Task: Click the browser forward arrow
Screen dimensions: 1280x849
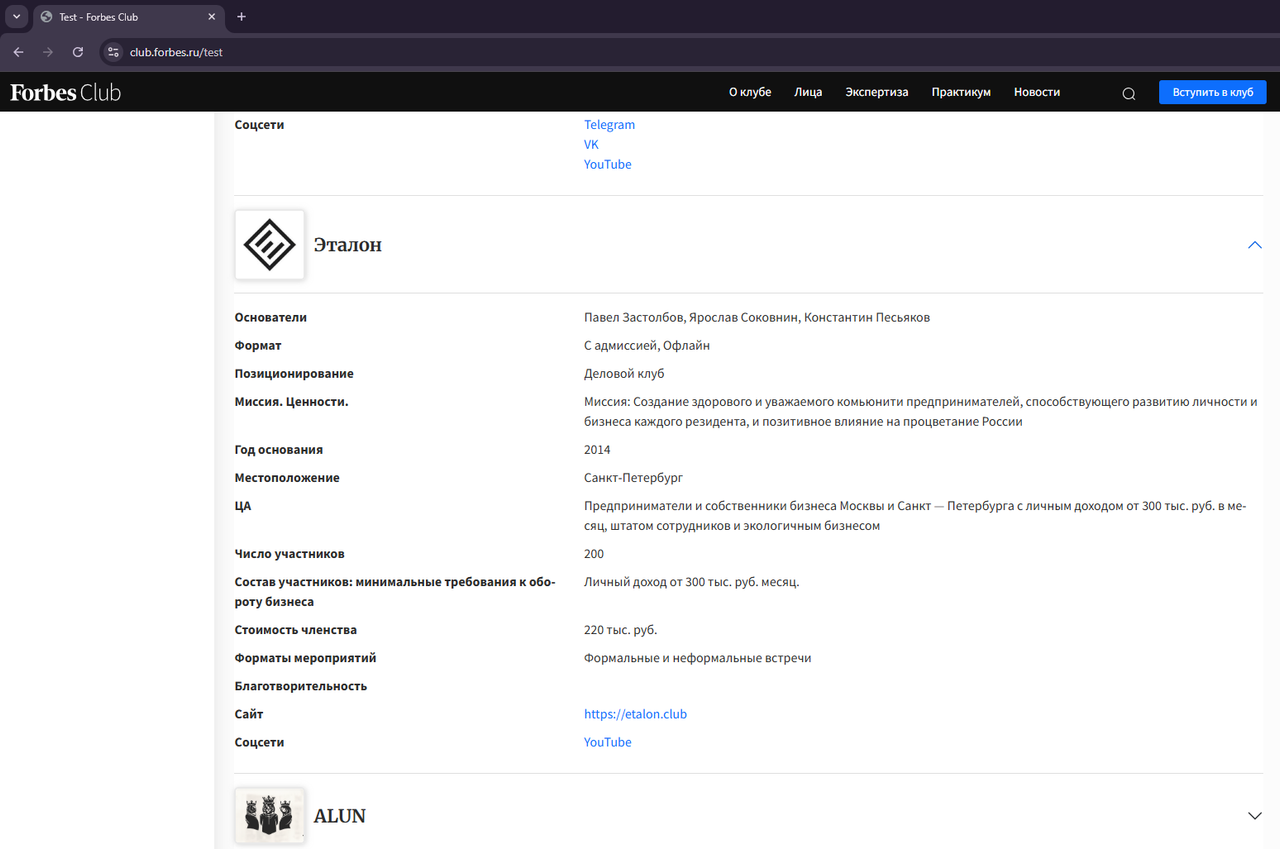Action: (x=48, y=52)
